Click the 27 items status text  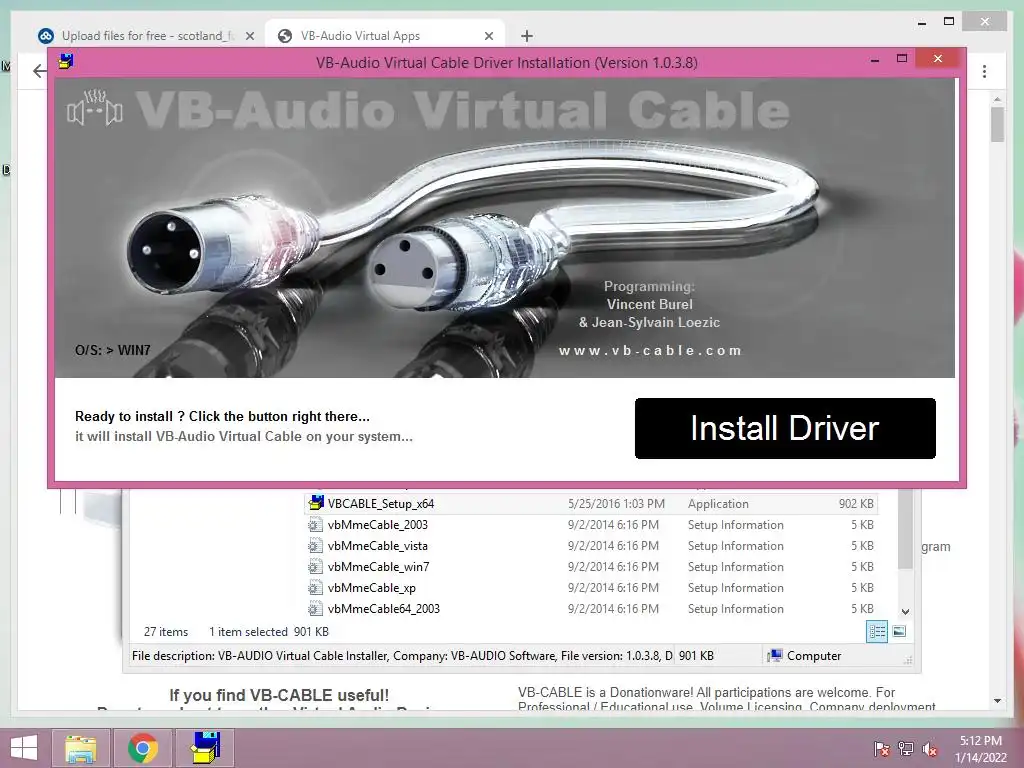[166, 632]
